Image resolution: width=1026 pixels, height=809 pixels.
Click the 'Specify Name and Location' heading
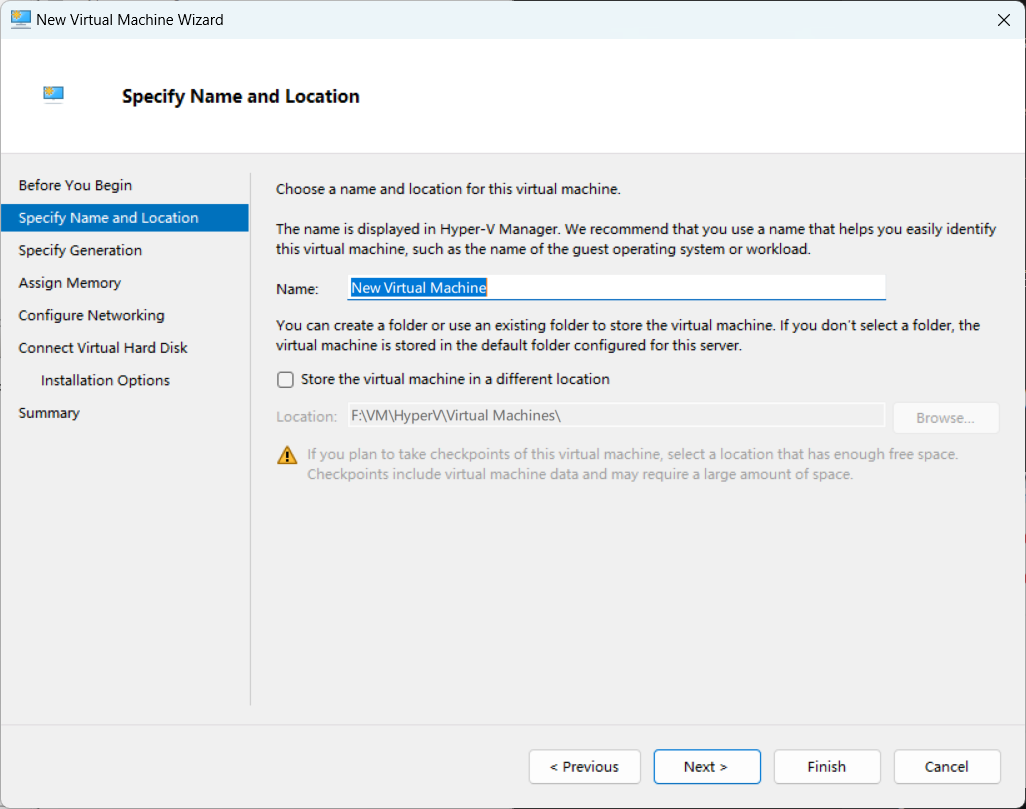(241, 96)
